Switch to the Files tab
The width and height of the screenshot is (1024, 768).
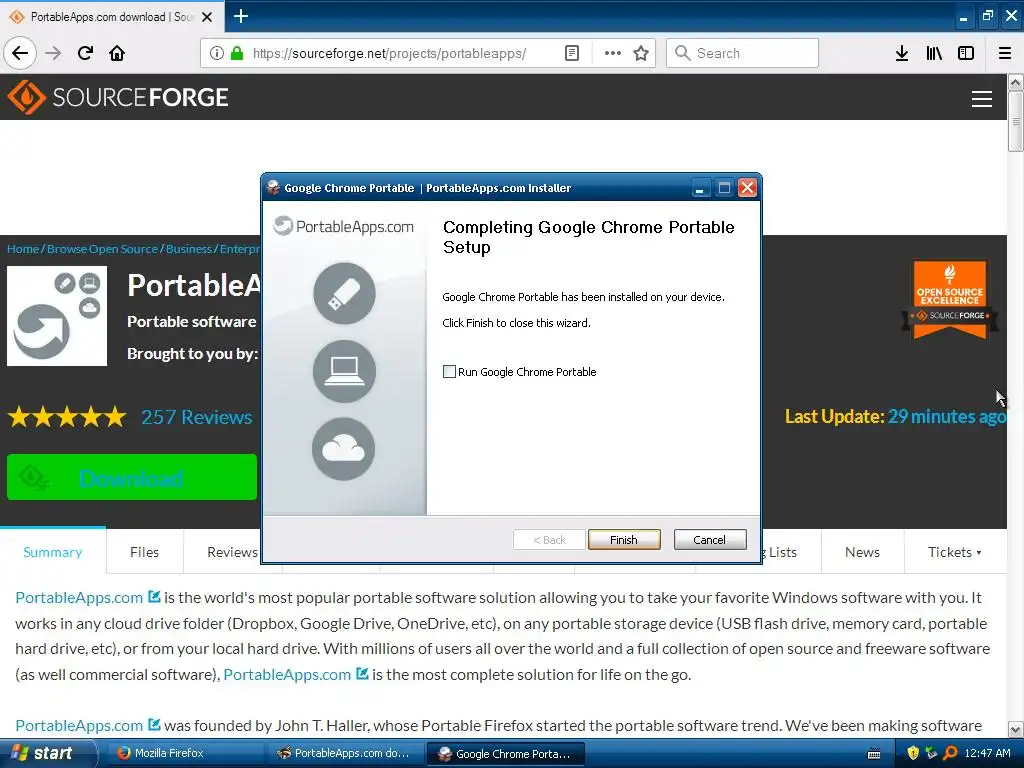[144, 552]
